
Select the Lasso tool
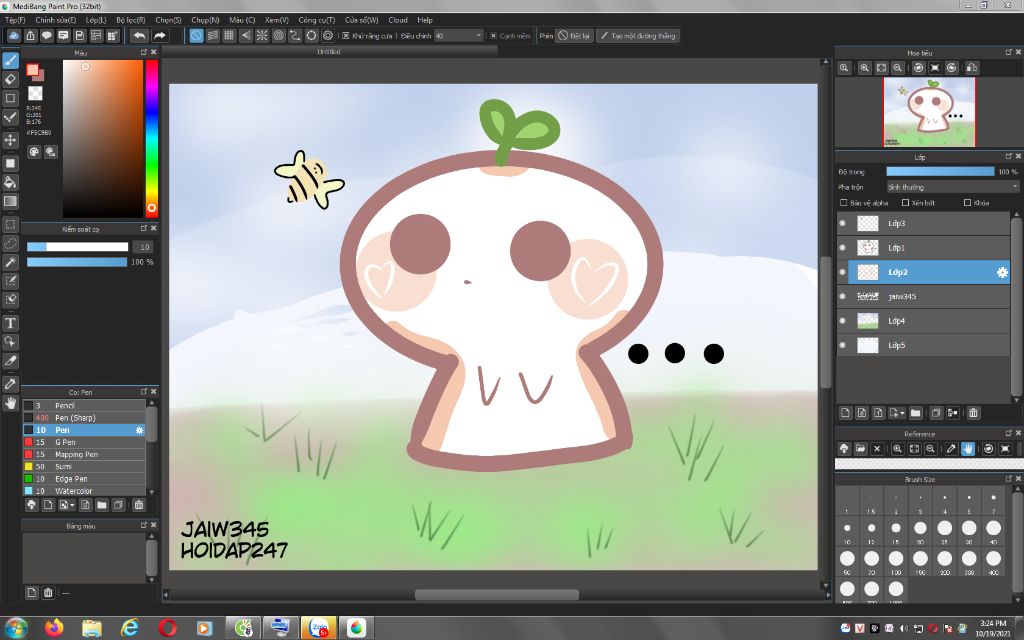click(10, 244)
